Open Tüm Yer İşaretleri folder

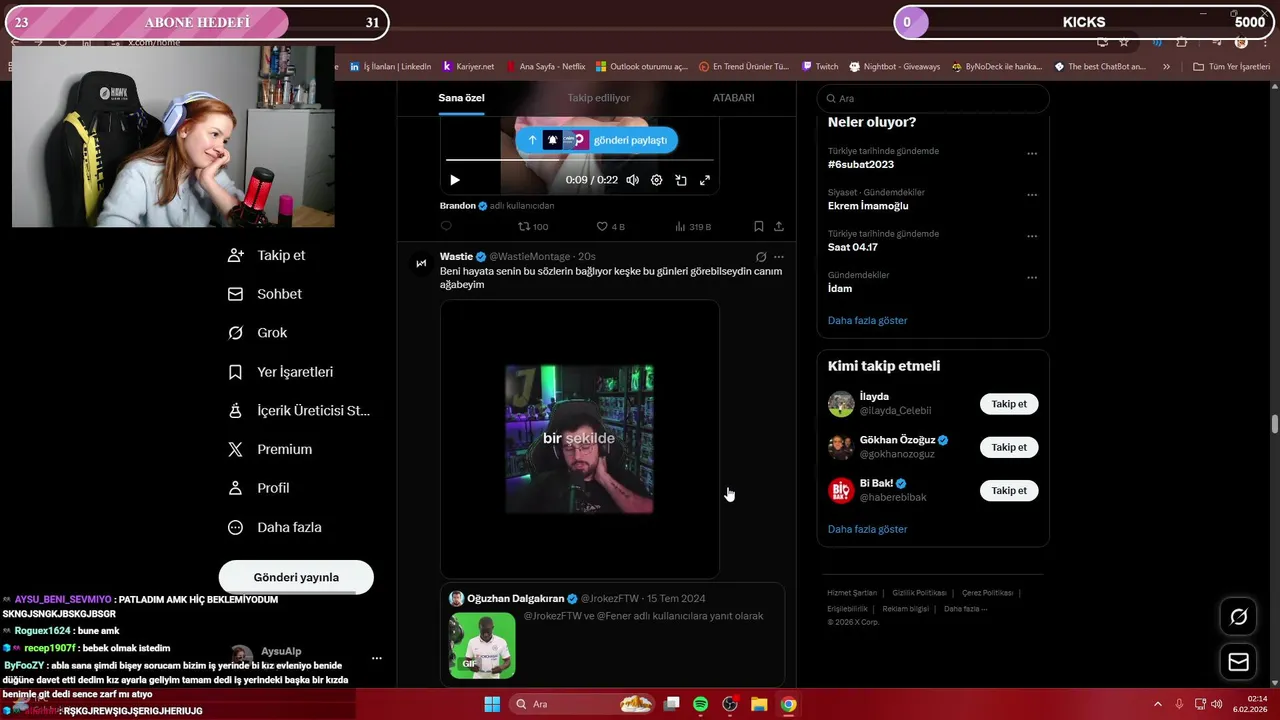[x=1231, y=67]
